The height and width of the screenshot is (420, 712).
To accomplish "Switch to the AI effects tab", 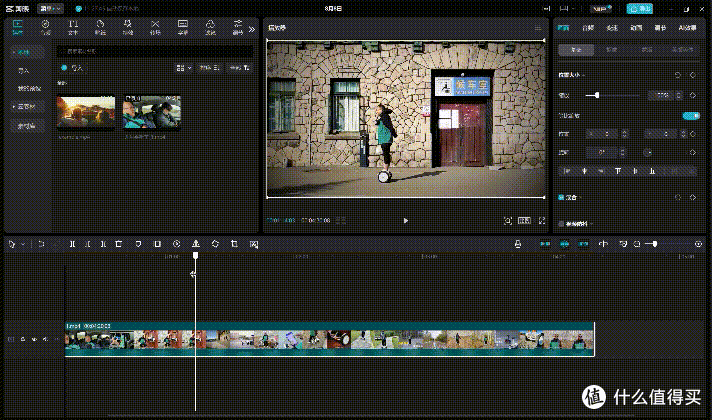I will pyautogui.click(x=687, y=28).
